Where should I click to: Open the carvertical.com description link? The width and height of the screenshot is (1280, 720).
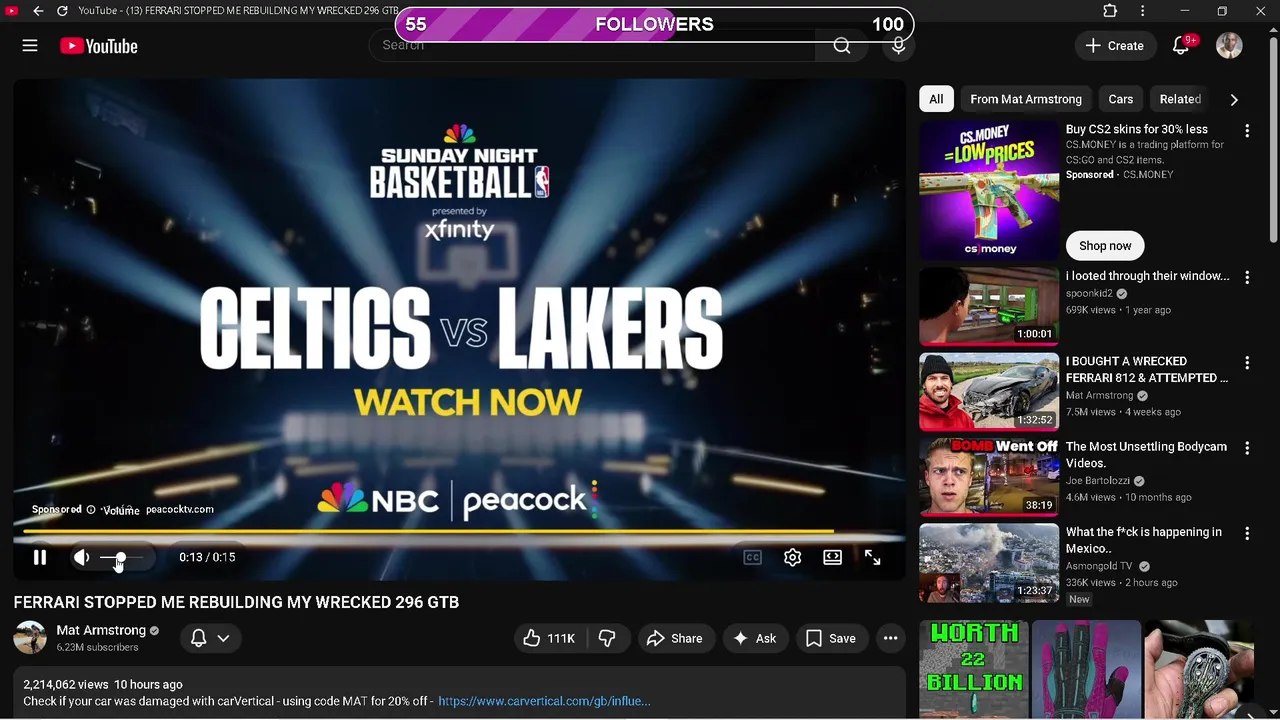544,701
